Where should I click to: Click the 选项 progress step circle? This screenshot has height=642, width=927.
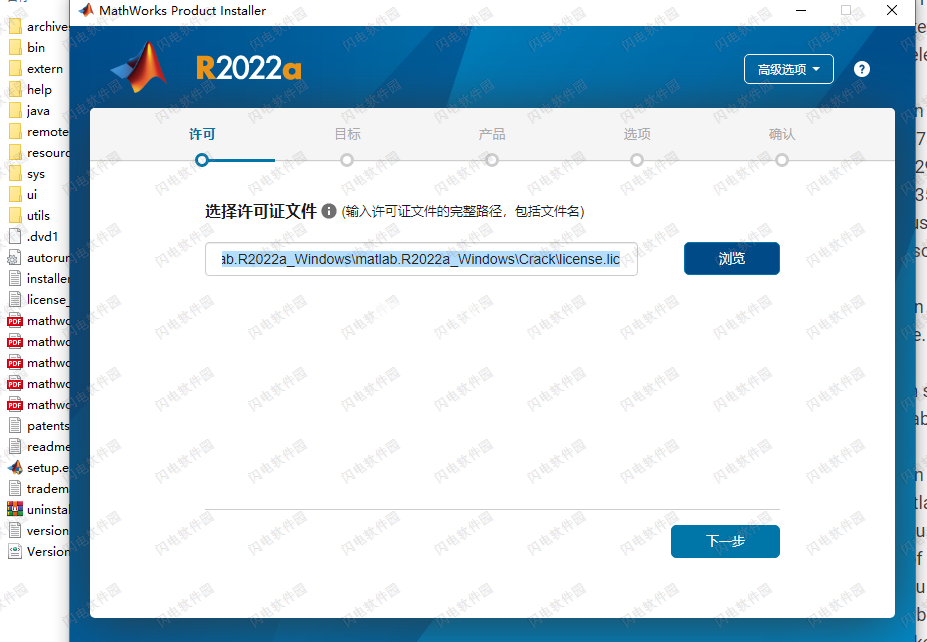pos(637,160)
